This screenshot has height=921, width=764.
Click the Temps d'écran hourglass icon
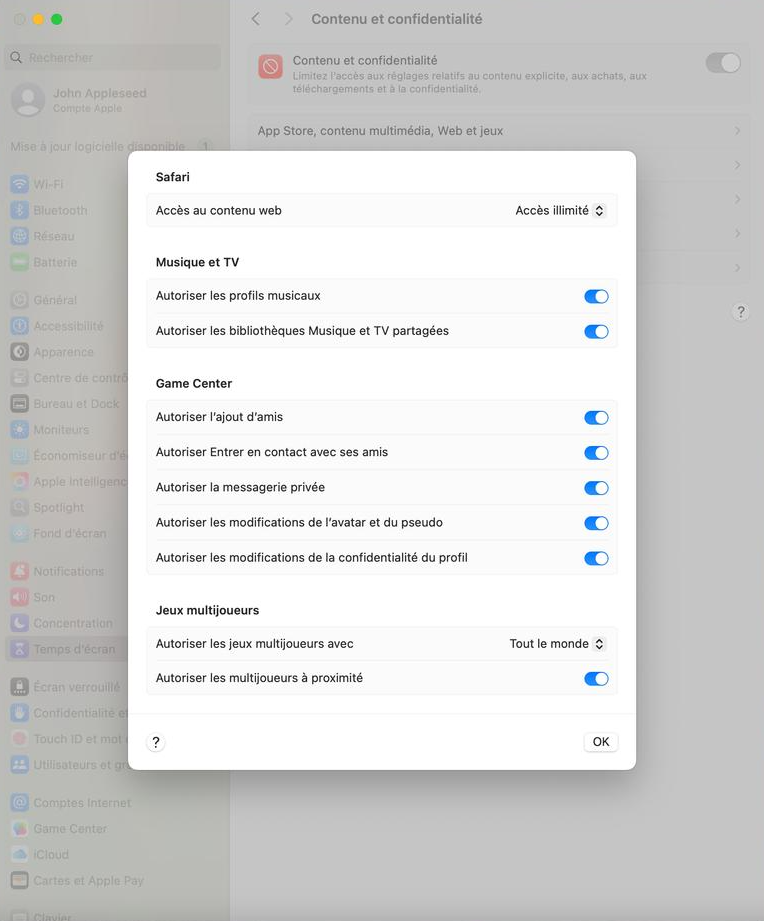coord(19,649)
